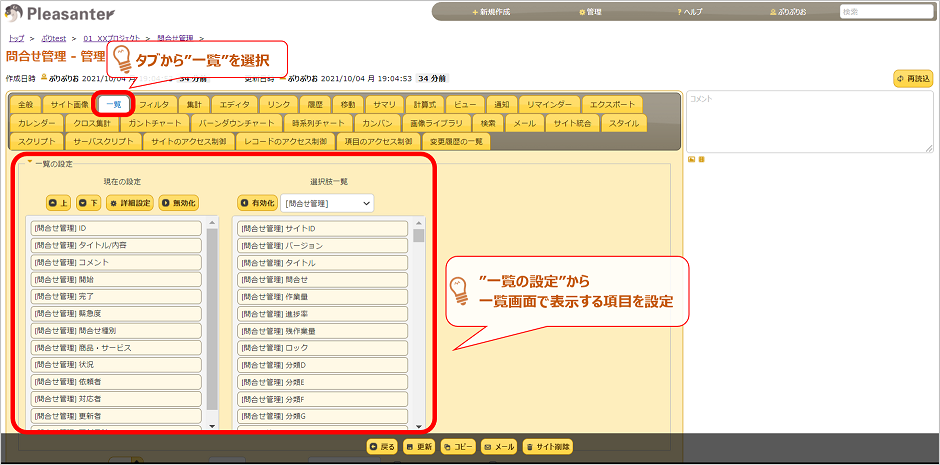Open the クロス集計 tab

92,123
